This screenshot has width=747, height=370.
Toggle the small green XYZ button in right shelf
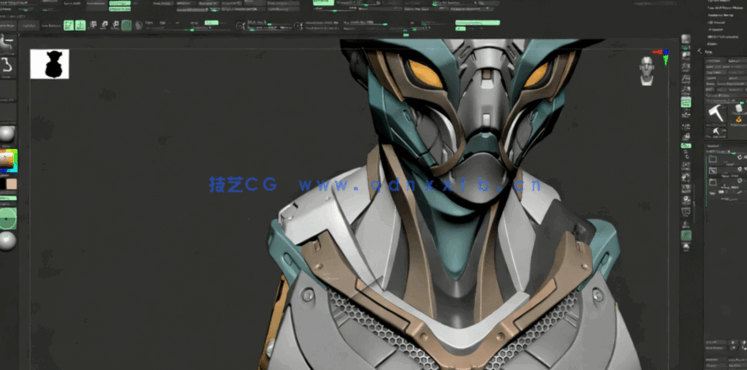(686, 145)
